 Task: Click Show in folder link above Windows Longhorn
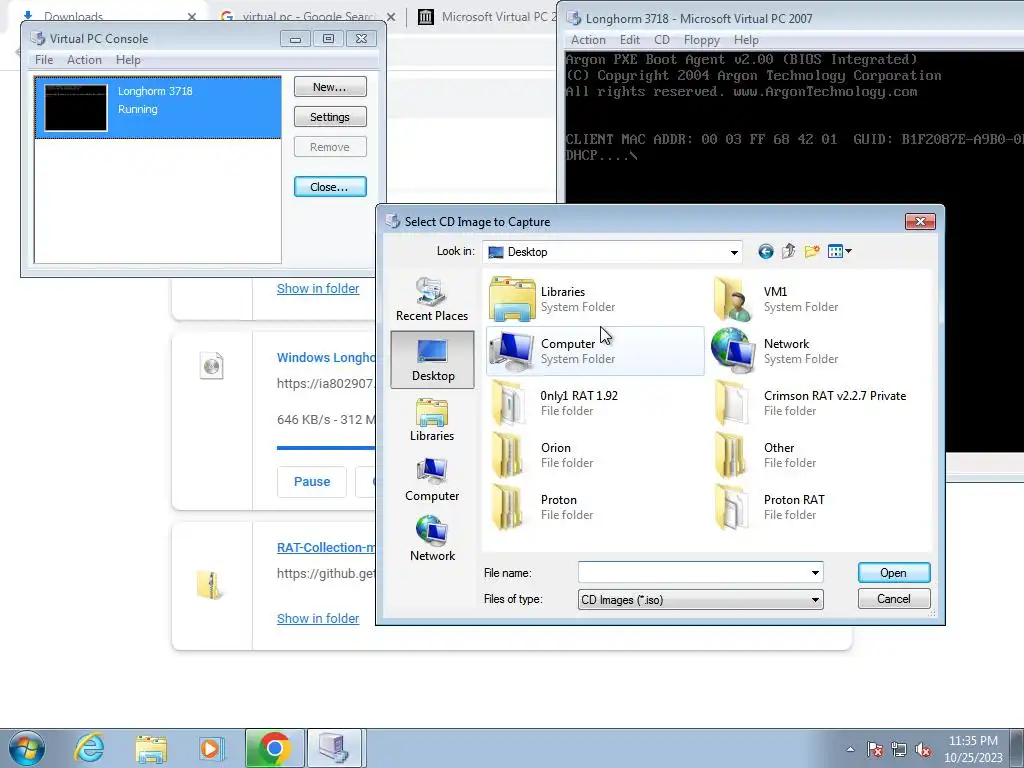point(318,289)
